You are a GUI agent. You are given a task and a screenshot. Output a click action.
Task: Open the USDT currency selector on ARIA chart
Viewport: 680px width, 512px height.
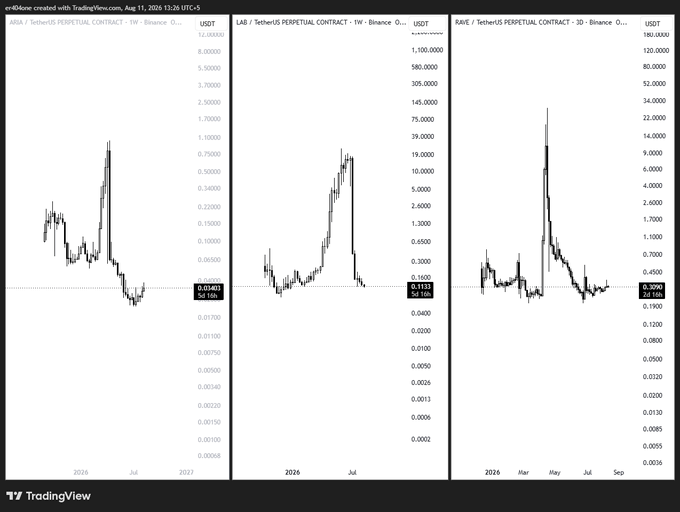[211, 23]
